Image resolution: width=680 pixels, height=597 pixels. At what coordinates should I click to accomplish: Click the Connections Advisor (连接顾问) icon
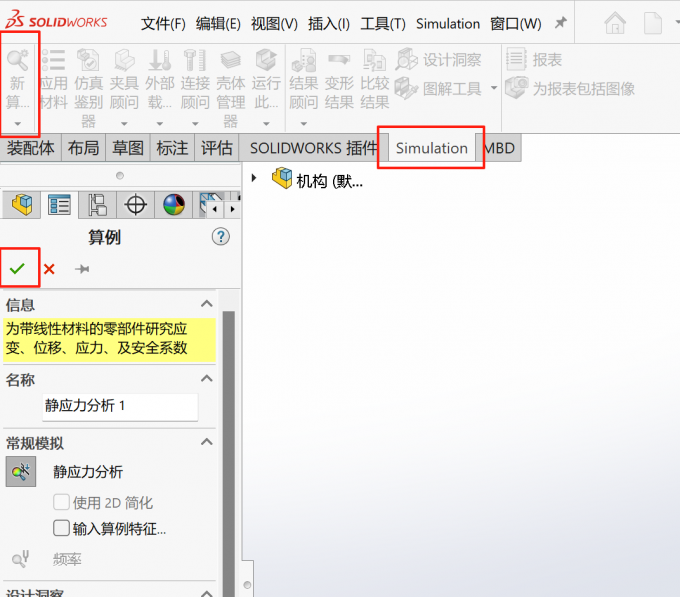pyautogui.click(x=195, y=60)
